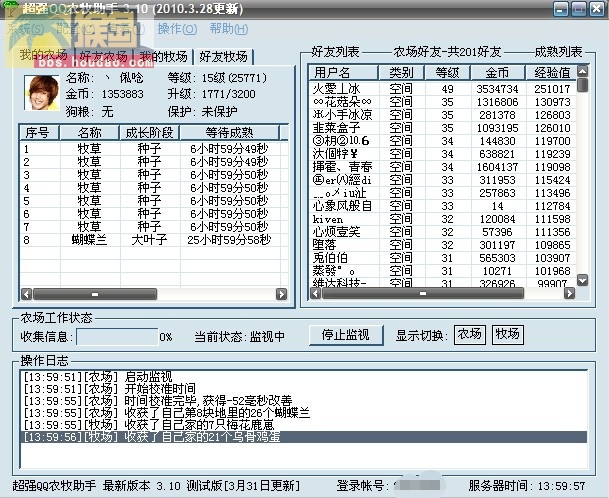Select log entry about 26个蝴蝶兰 harvest
The width and height of the screenshot is (609, 498).
304,413
